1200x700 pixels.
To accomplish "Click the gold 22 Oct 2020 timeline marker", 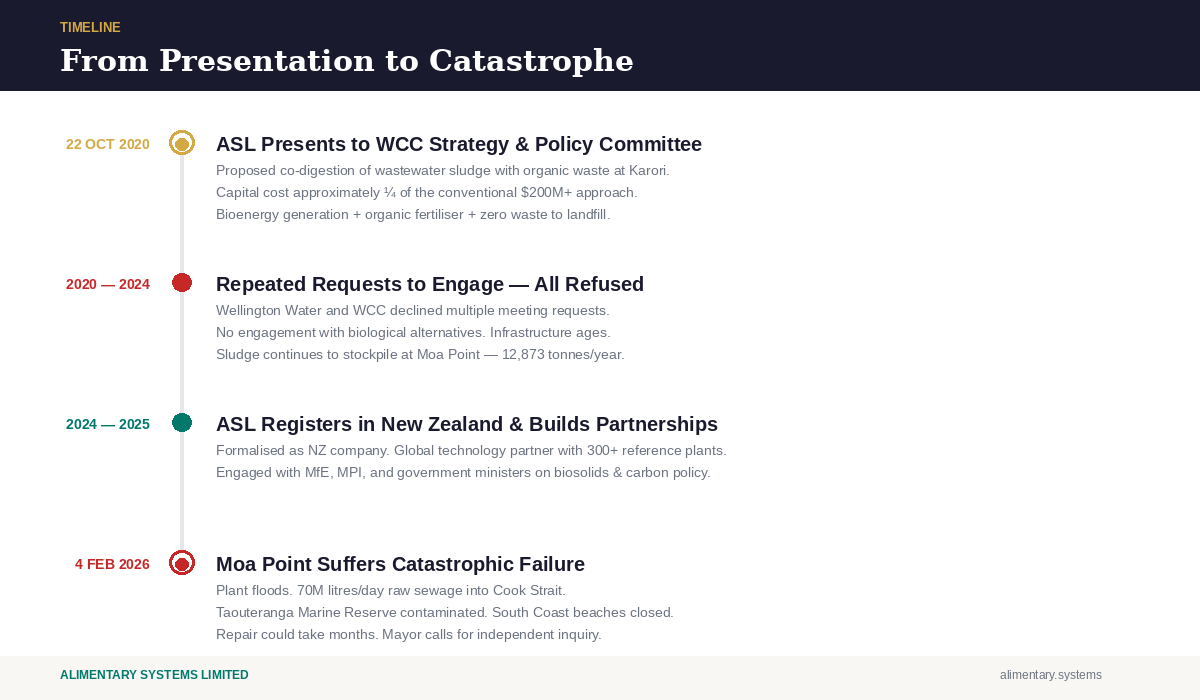I will [182, 143].
